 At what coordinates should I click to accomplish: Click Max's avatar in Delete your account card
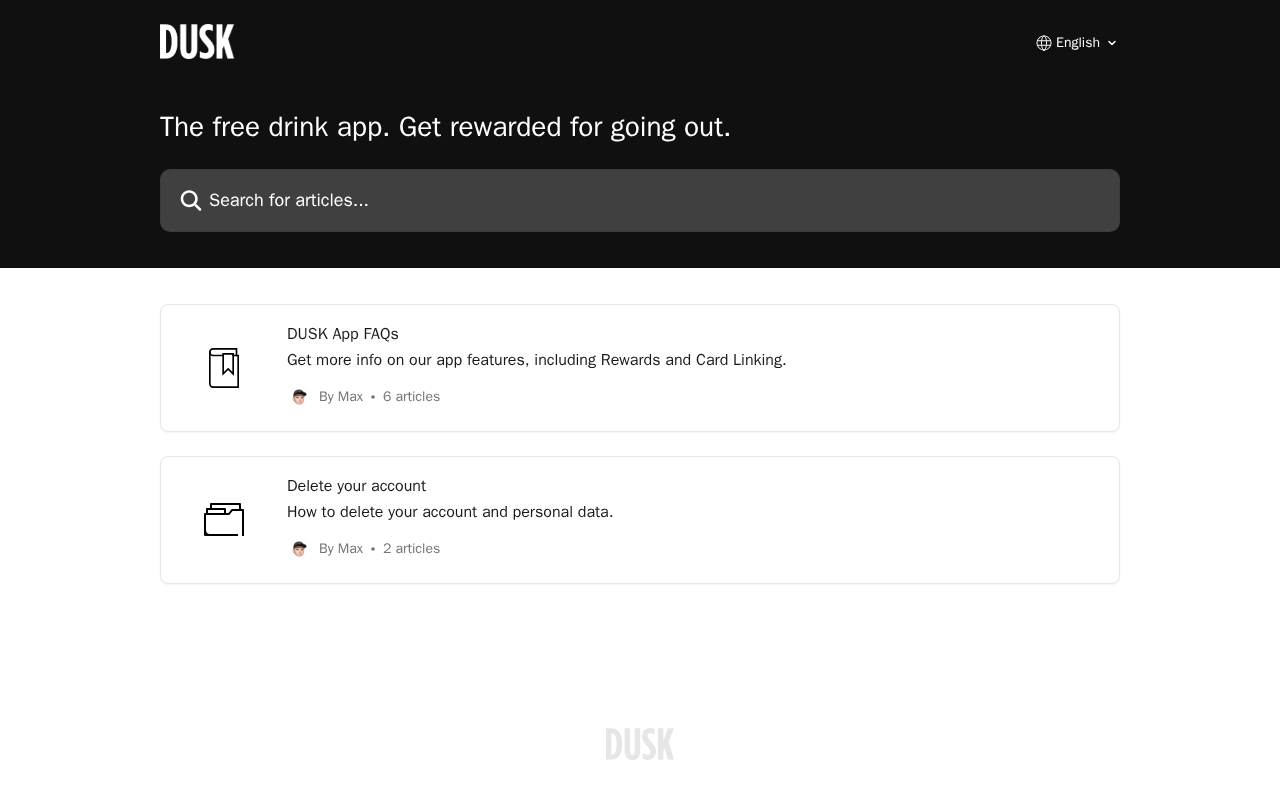[x=299, y=549]
